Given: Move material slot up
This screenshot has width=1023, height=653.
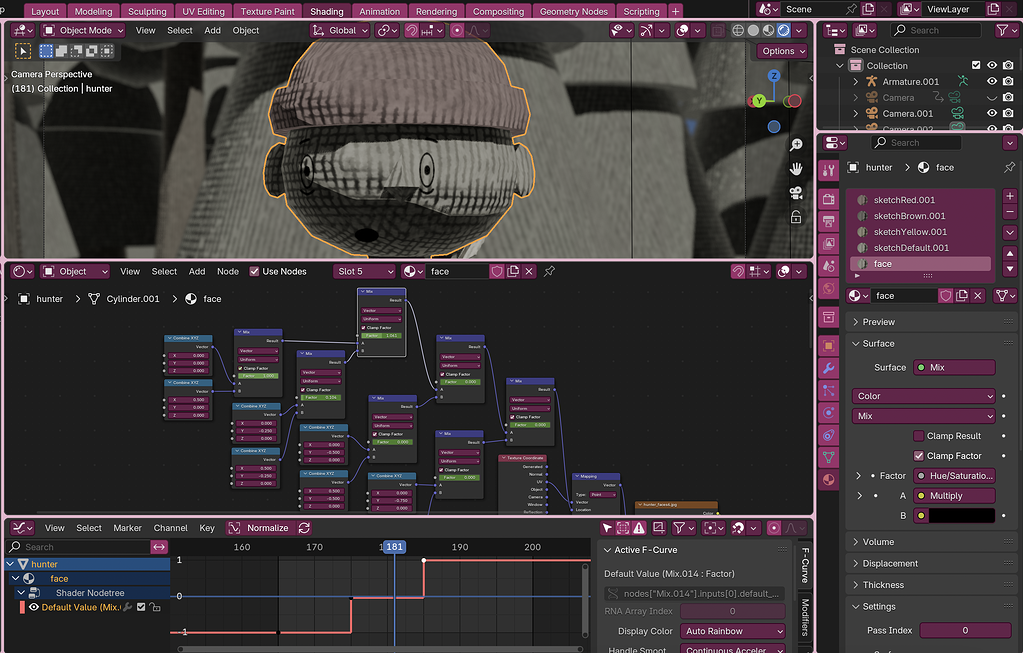Looking at the screenshot, I should click(x=1010, y=253).
